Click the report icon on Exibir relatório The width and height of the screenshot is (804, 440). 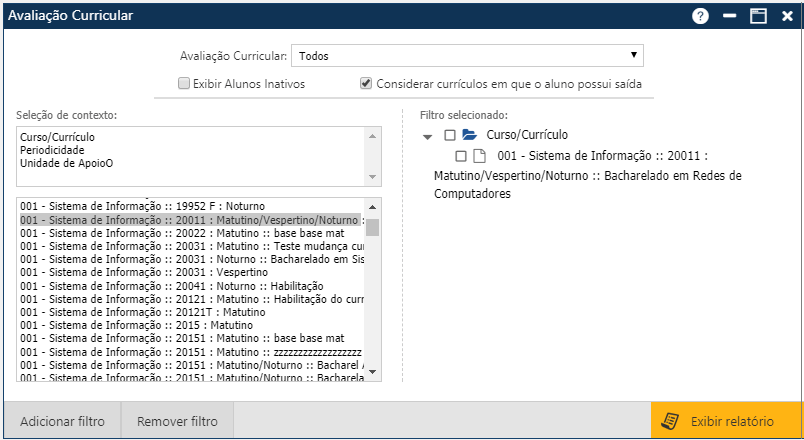672,422
